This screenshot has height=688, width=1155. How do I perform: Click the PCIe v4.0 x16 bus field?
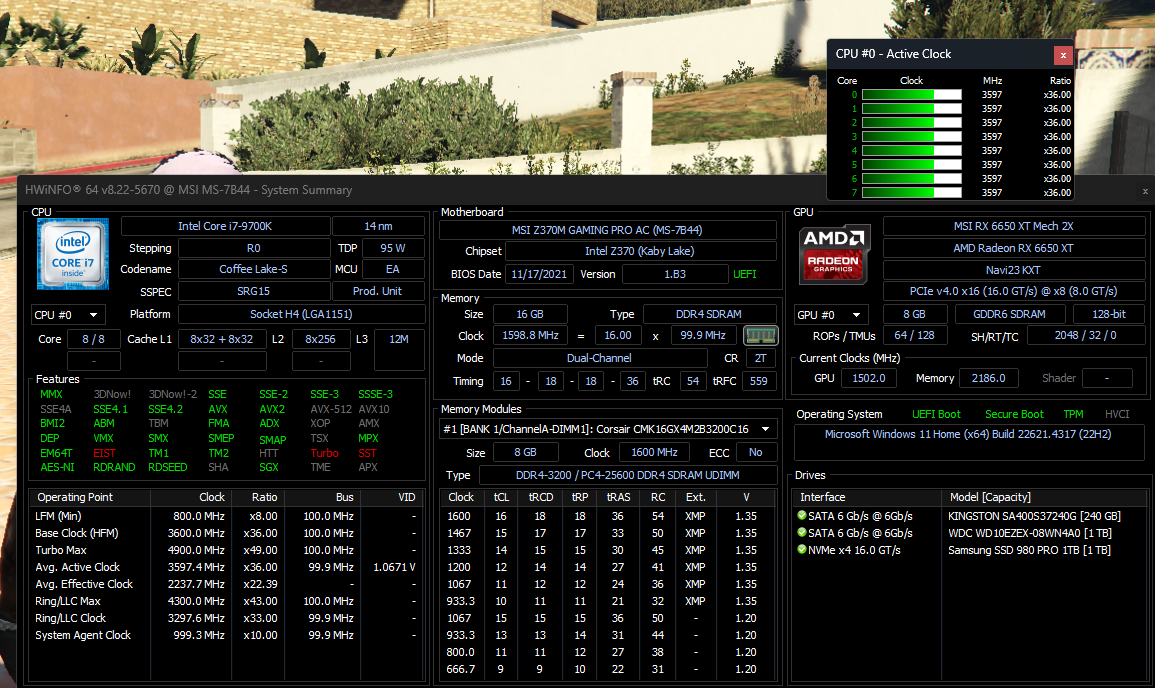coord(1014,291)
